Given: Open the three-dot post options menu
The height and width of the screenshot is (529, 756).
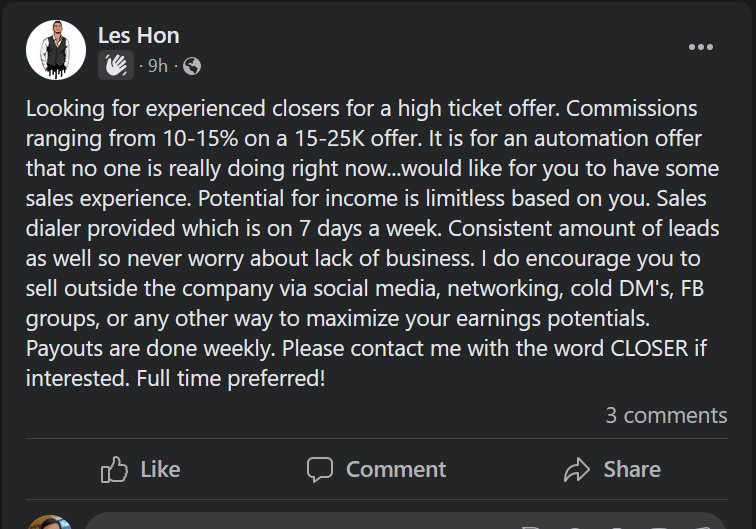Looking at the screenshot, I should point(701,47).
